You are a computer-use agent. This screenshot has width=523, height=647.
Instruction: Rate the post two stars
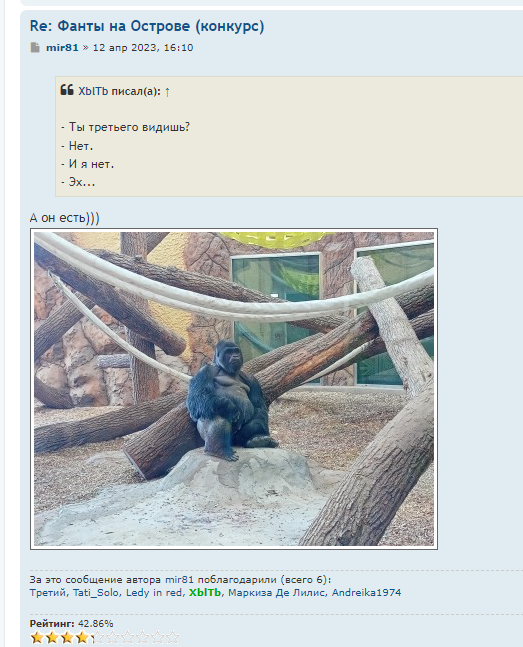pyautogui.click(x=52, y=637)
